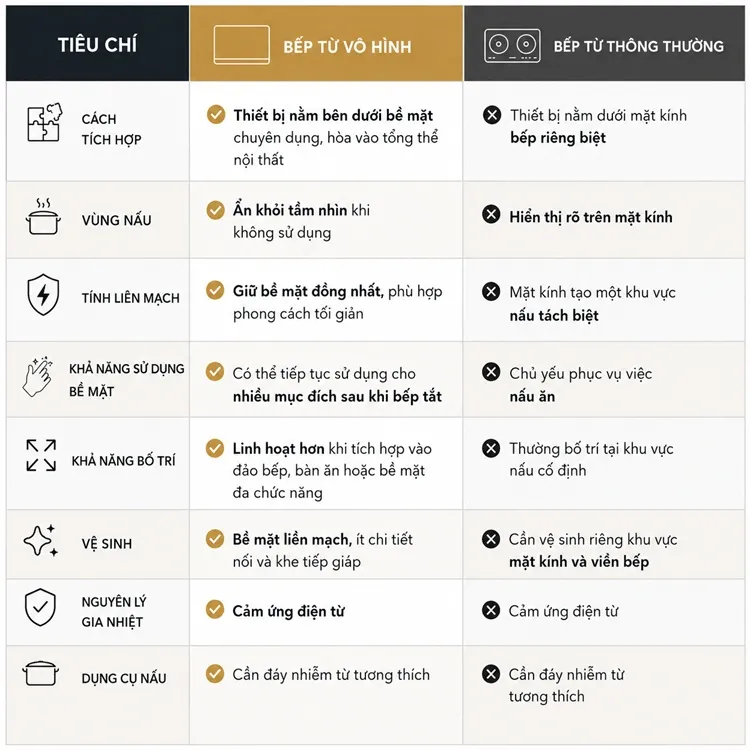Screen dimensions: 750x750
Task: Select the sparkle stars icon beside Vệ sinh
Action: pos(41,540)
